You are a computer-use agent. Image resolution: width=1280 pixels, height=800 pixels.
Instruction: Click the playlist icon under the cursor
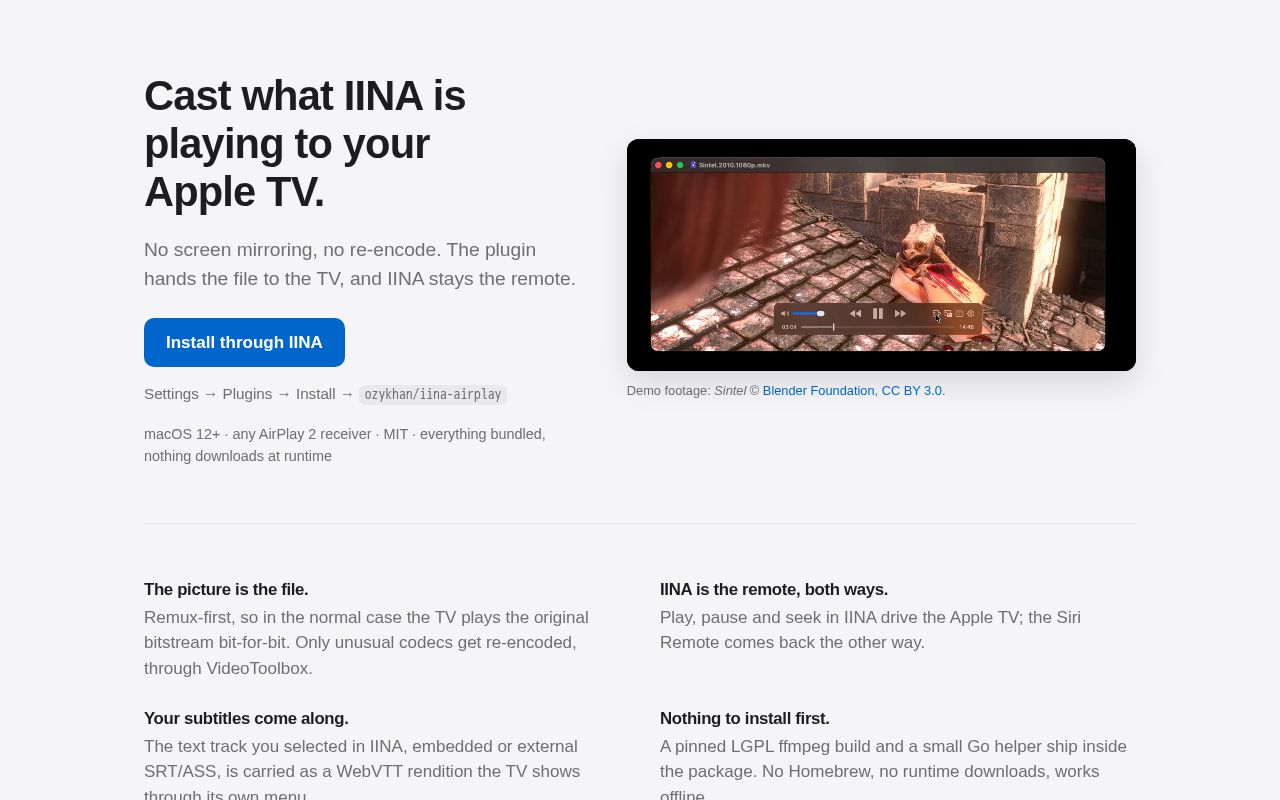pos(937,314)
